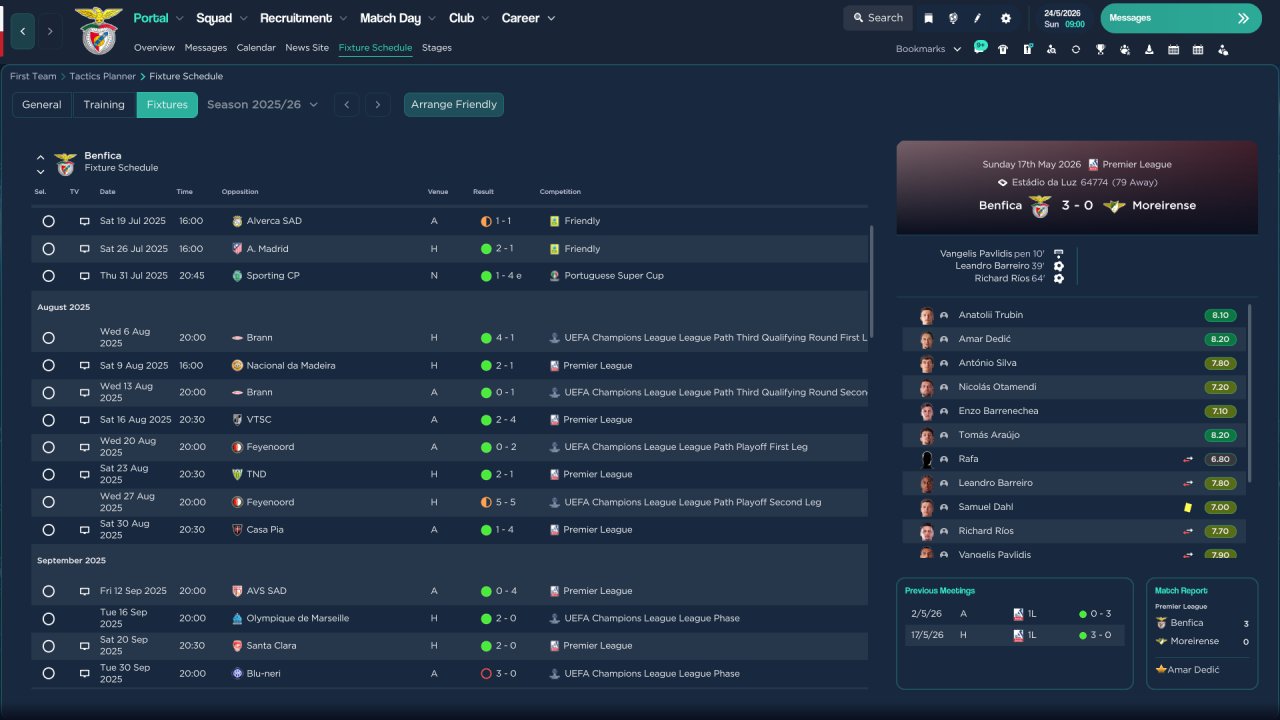Click the Arrange Friendly button
The width and height of the screenshot is (1280, 720).
(454, 105)
